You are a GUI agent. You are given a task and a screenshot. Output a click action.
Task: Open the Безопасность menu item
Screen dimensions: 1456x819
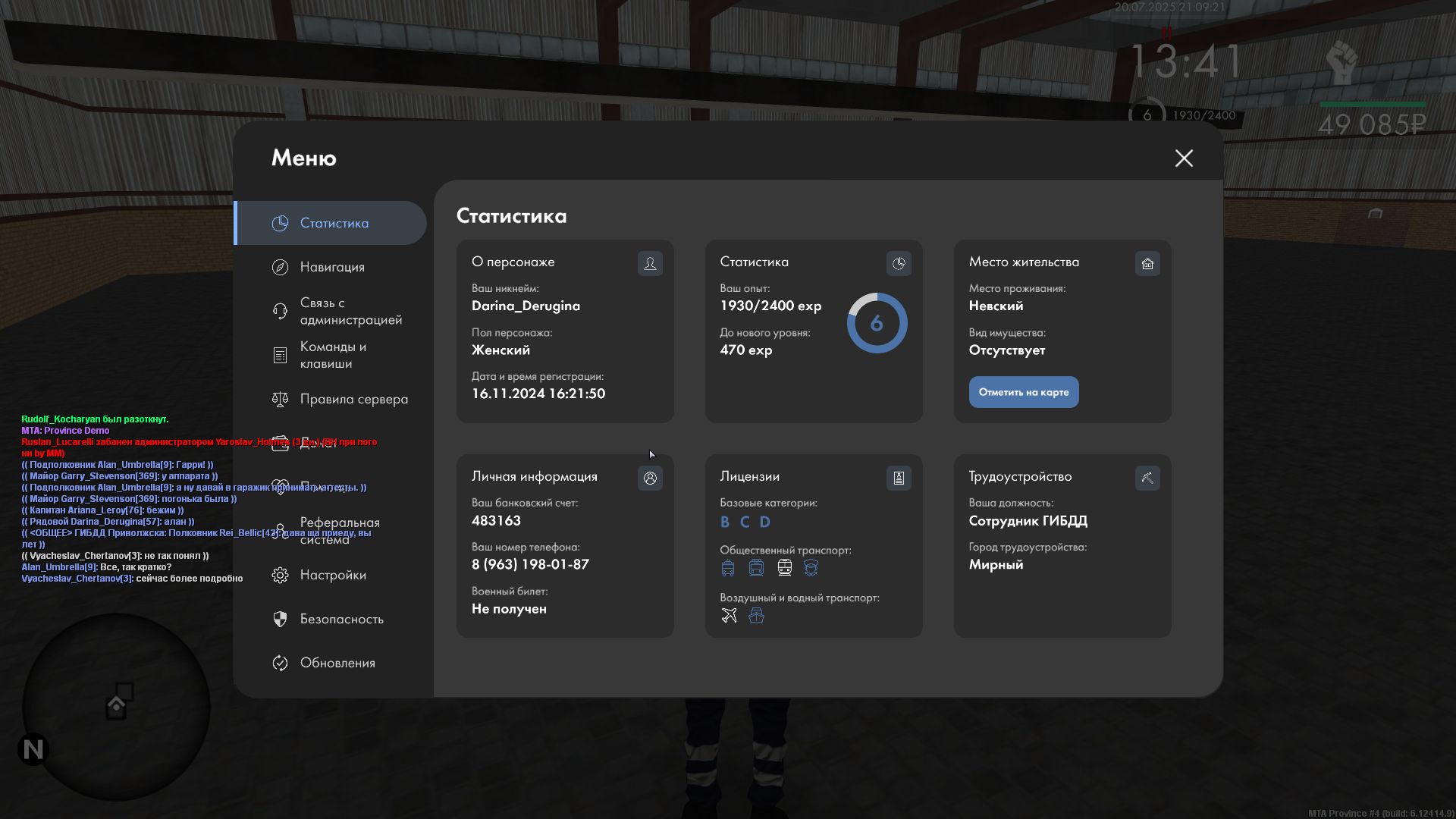coord(341,619)
